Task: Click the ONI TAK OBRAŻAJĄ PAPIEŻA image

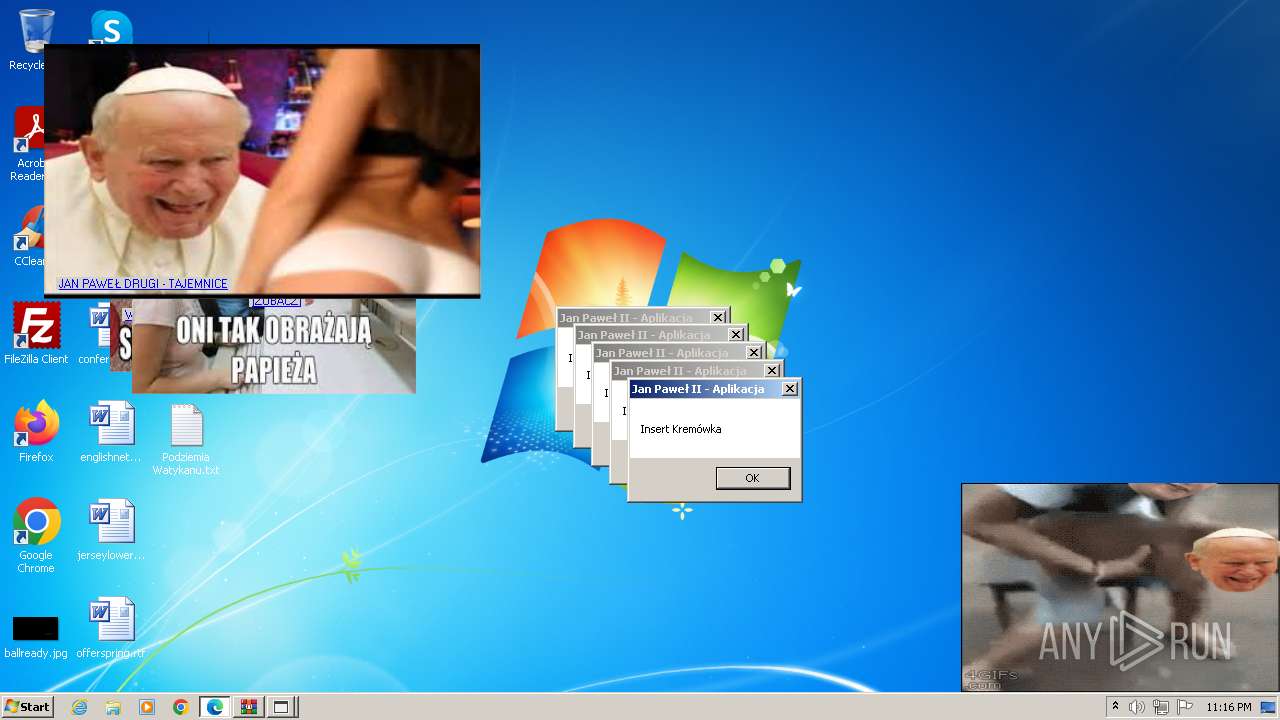Action: pyautogui.click(x=274, y=346)
